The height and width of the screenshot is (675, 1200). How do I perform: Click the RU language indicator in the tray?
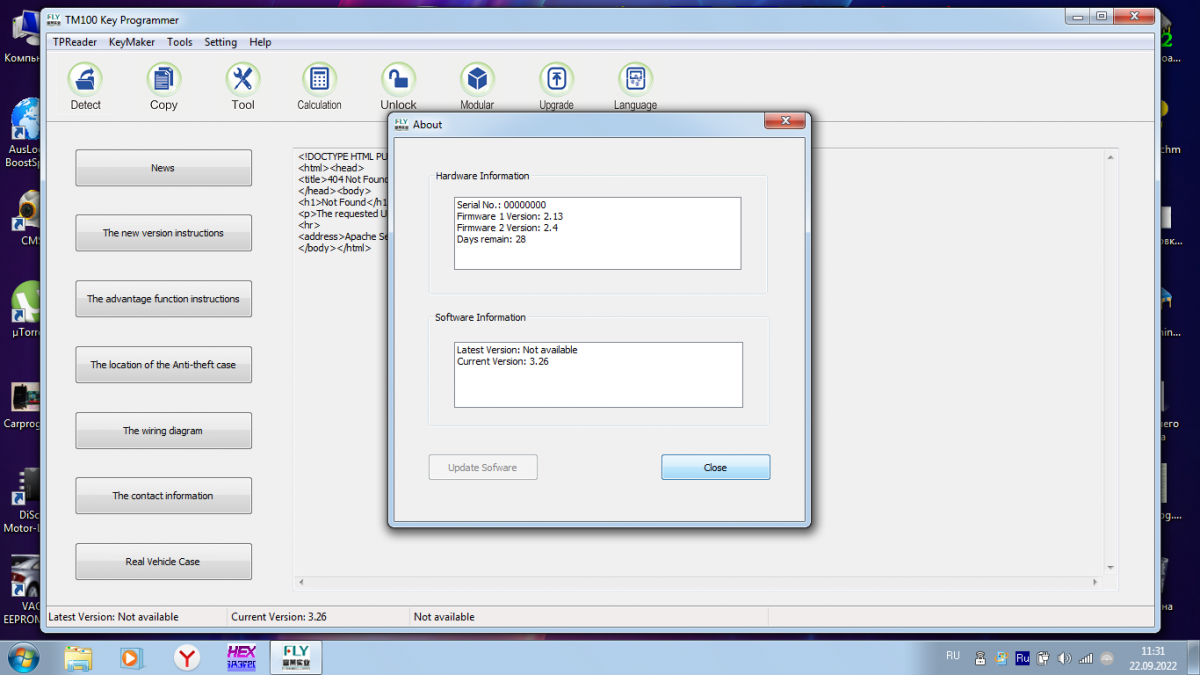click(952, 656)
